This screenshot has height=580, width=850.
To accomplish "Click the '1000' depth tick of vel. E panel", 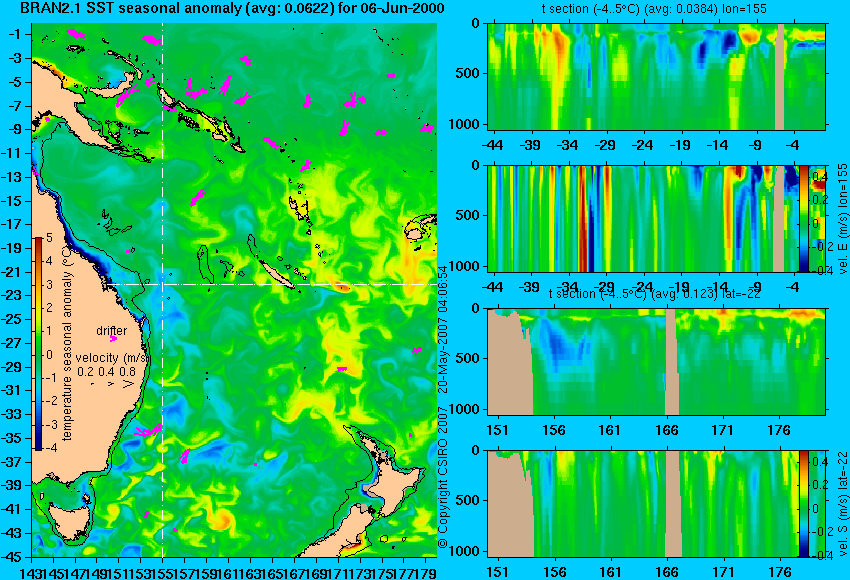I will pyautogui.click(x=464, y=266).
